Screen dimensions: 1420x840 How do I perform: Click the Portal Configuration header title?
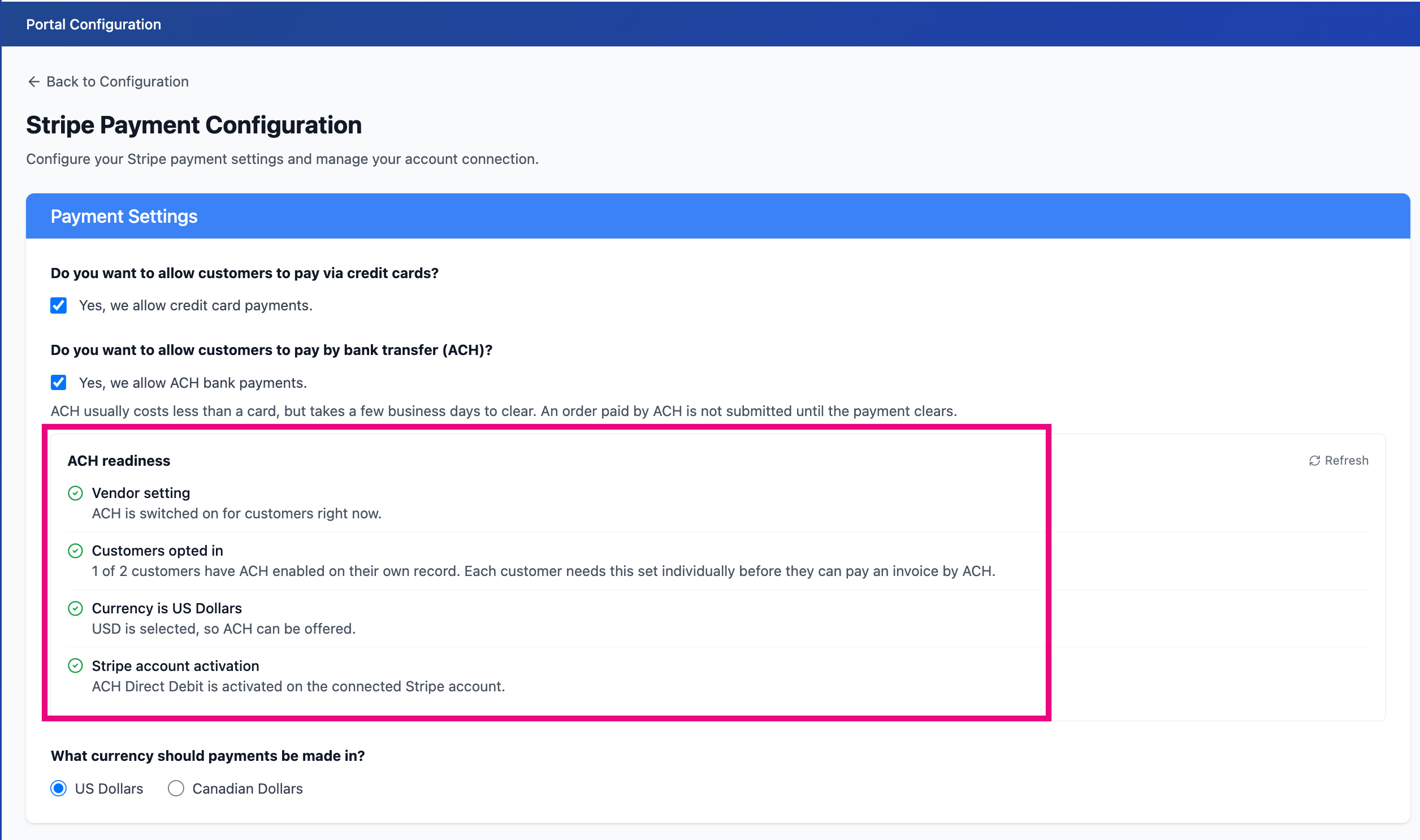coord(93,24)
